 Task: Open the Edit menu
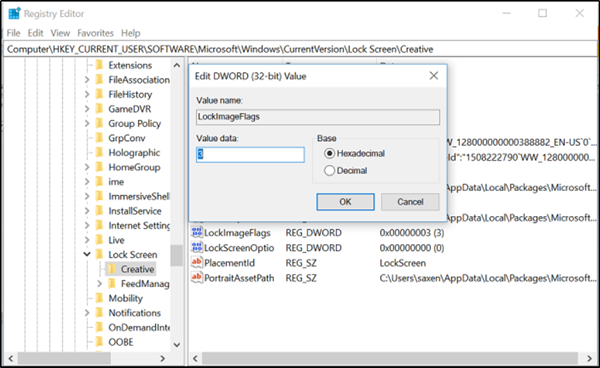pyautogui.click(x=35, y=33)
